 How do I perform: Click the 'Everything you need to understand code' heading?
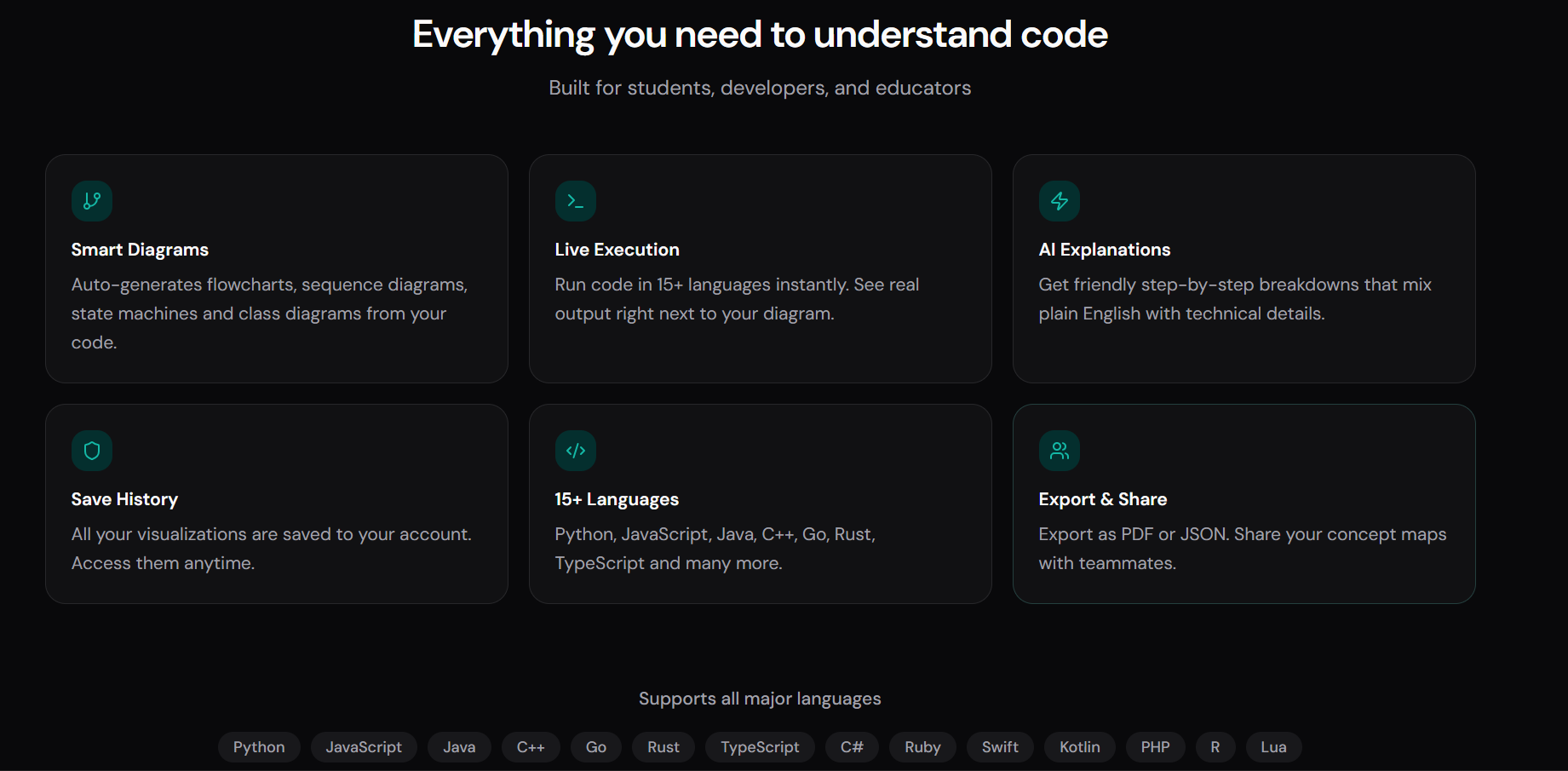coord(760,35)
